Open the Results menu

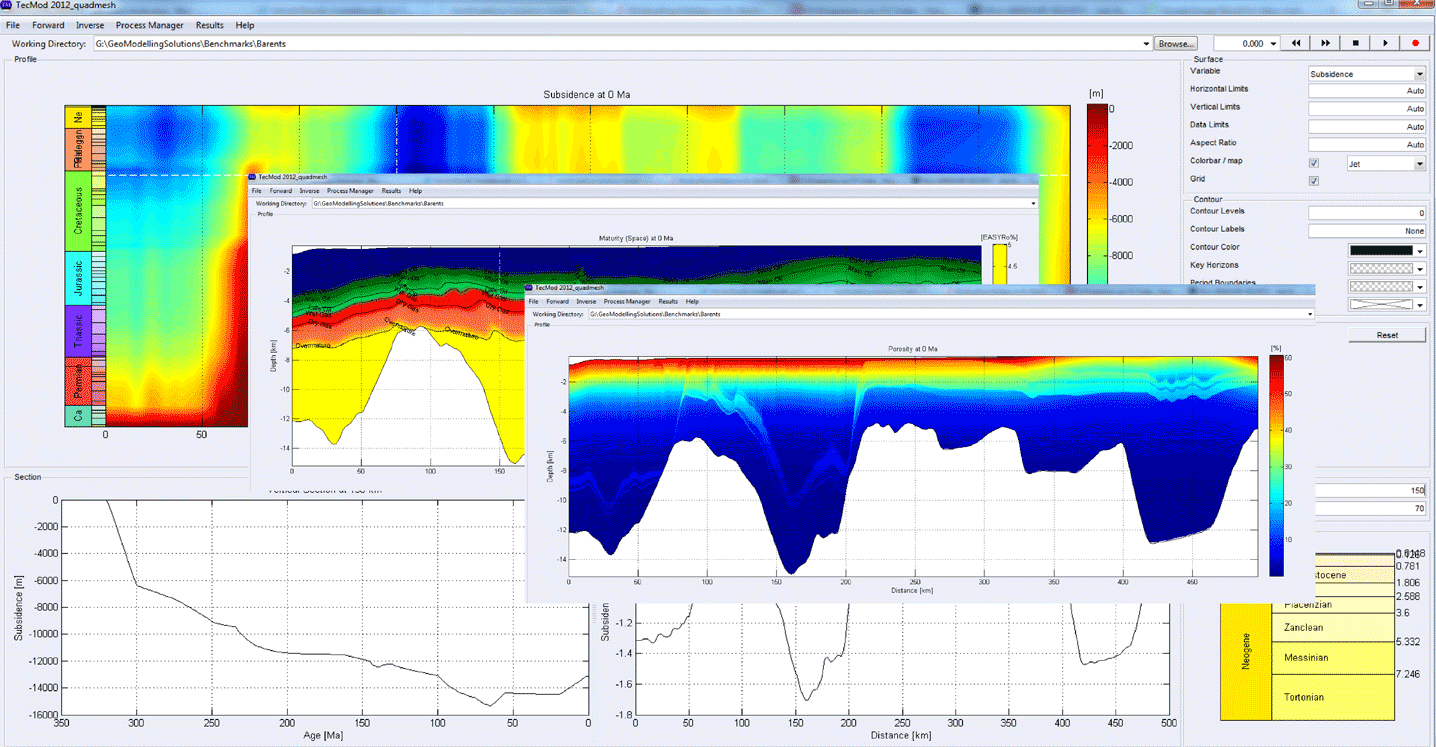pyautogui.click(x=210, y=25)
